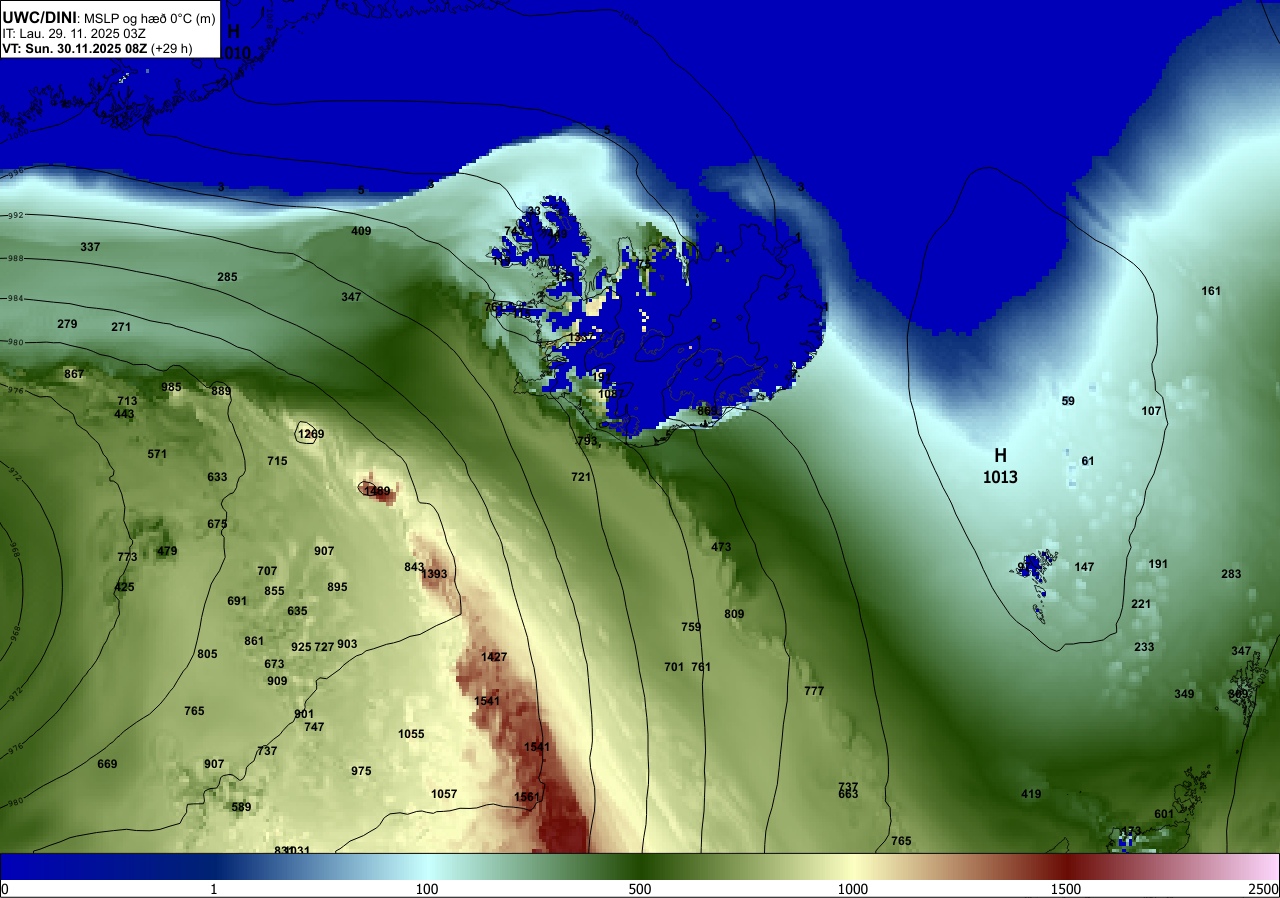Click the 1055 height value
Screen dimensions: 1280x898
click(x=411, y=734)
